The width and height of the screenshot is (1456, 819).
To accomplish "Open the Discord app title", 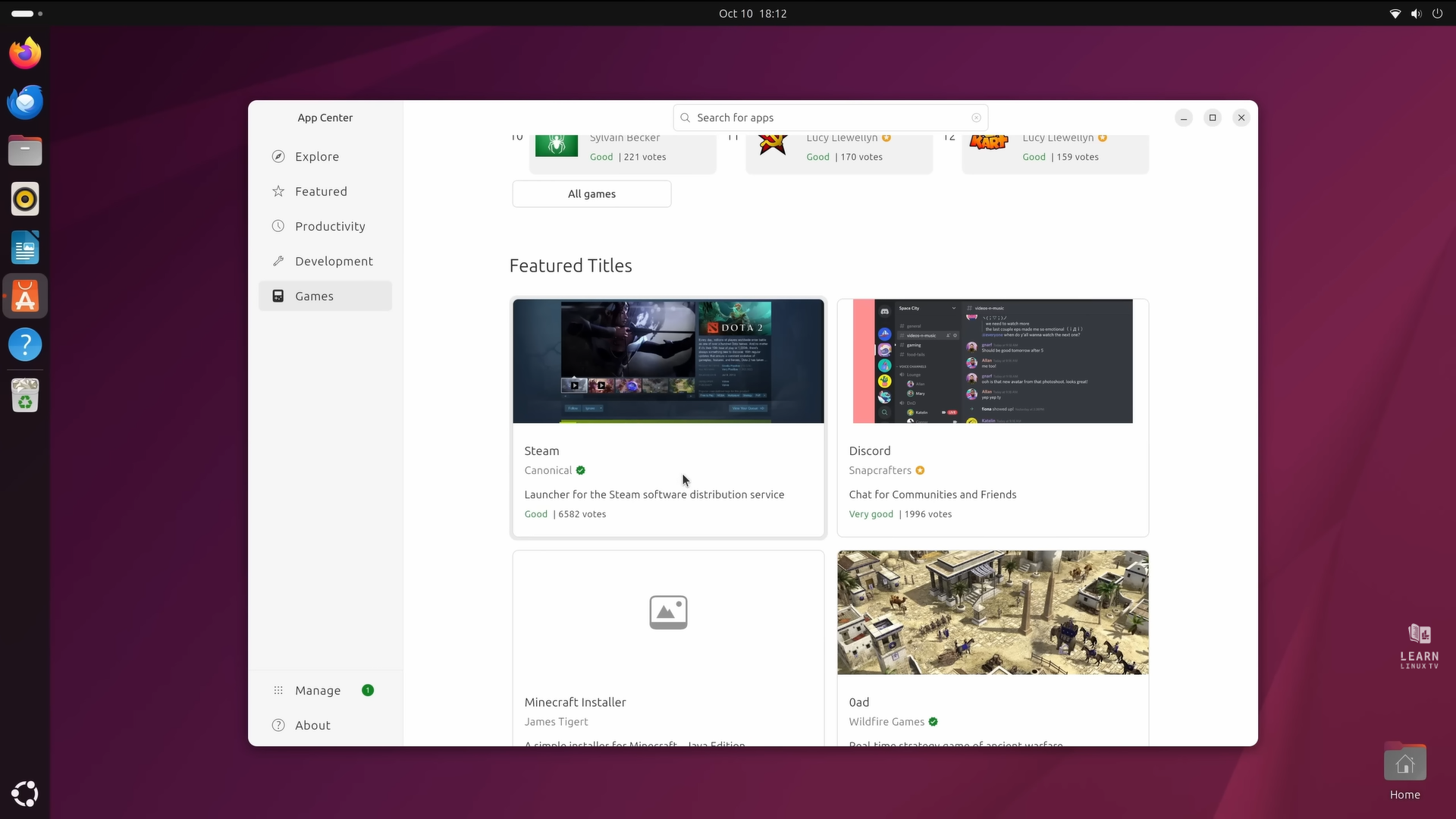I will (x=870, y=450).
